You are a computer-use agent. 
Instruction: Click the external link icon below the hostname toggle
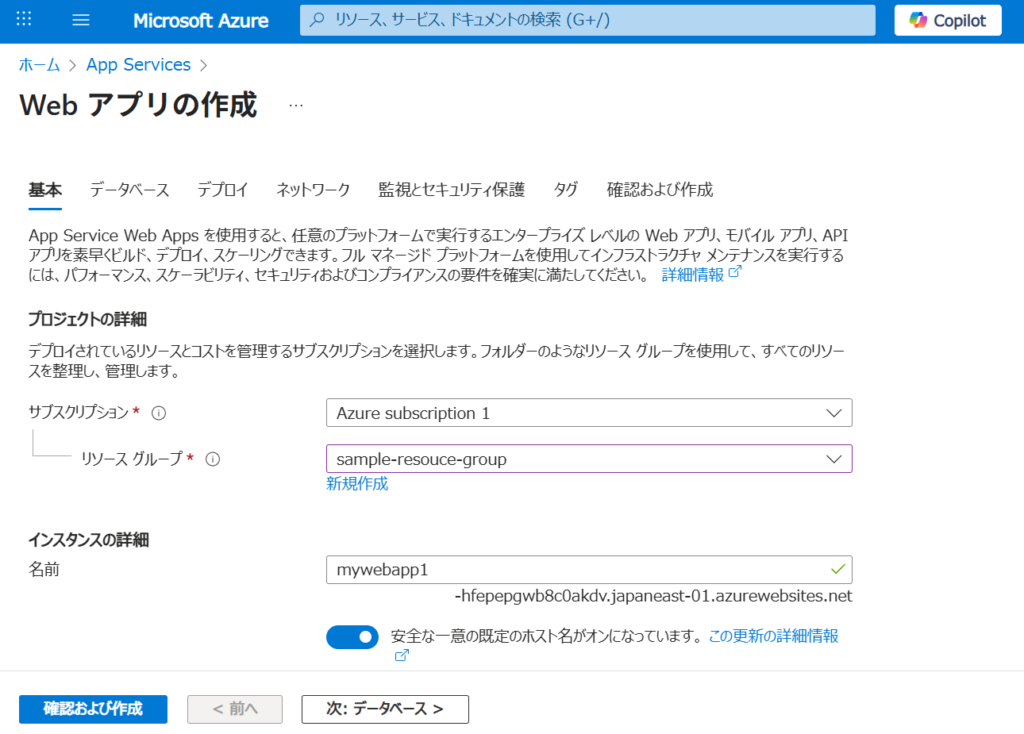pyautogui.click(x=402, y=655)
